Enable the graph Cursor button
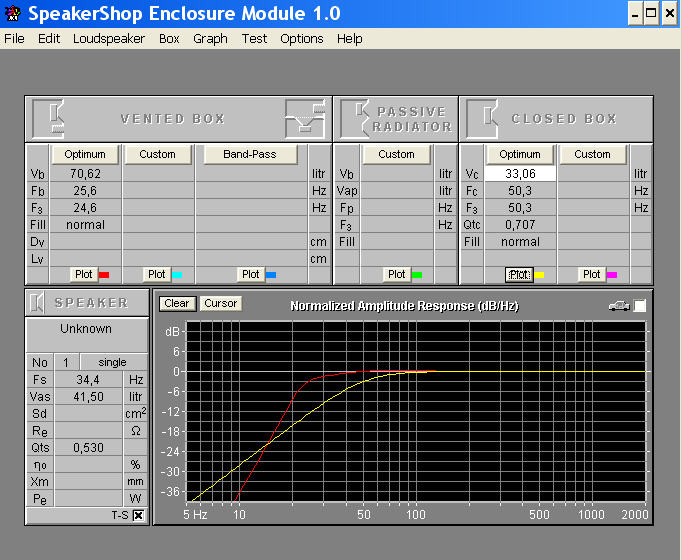Viewport: 682px width, 560px height. (x=221, y=303)
